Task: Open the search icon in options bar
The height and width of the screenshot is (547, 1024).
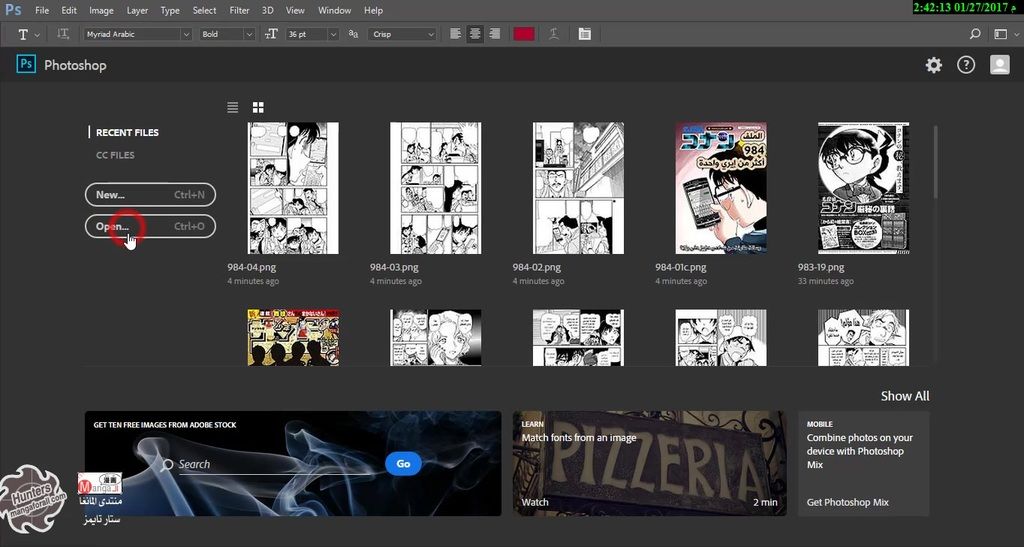Action: point(975,34)
